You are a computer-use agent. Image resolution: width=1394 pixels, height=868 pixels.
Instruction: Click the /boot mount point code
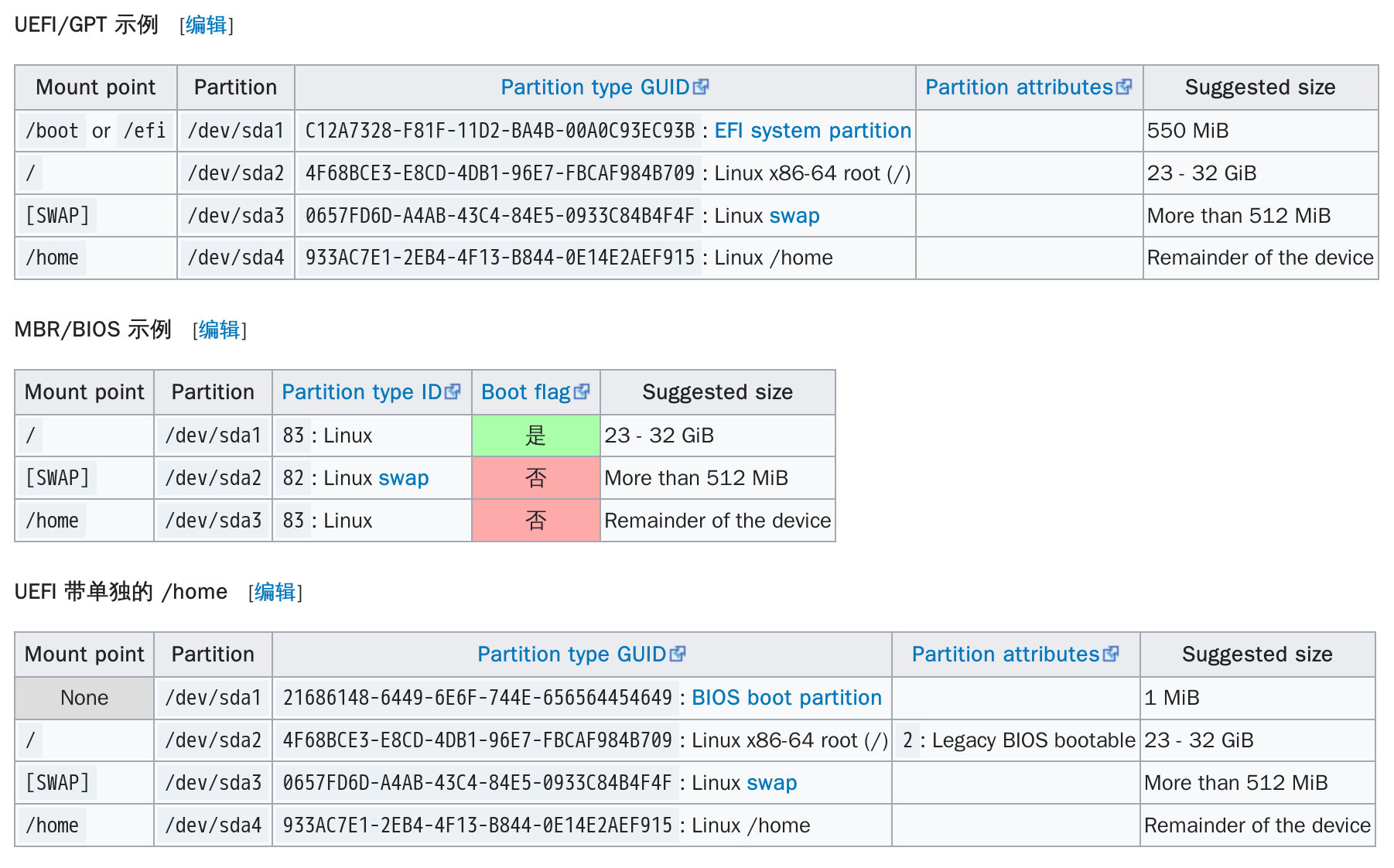click(52, 131)
